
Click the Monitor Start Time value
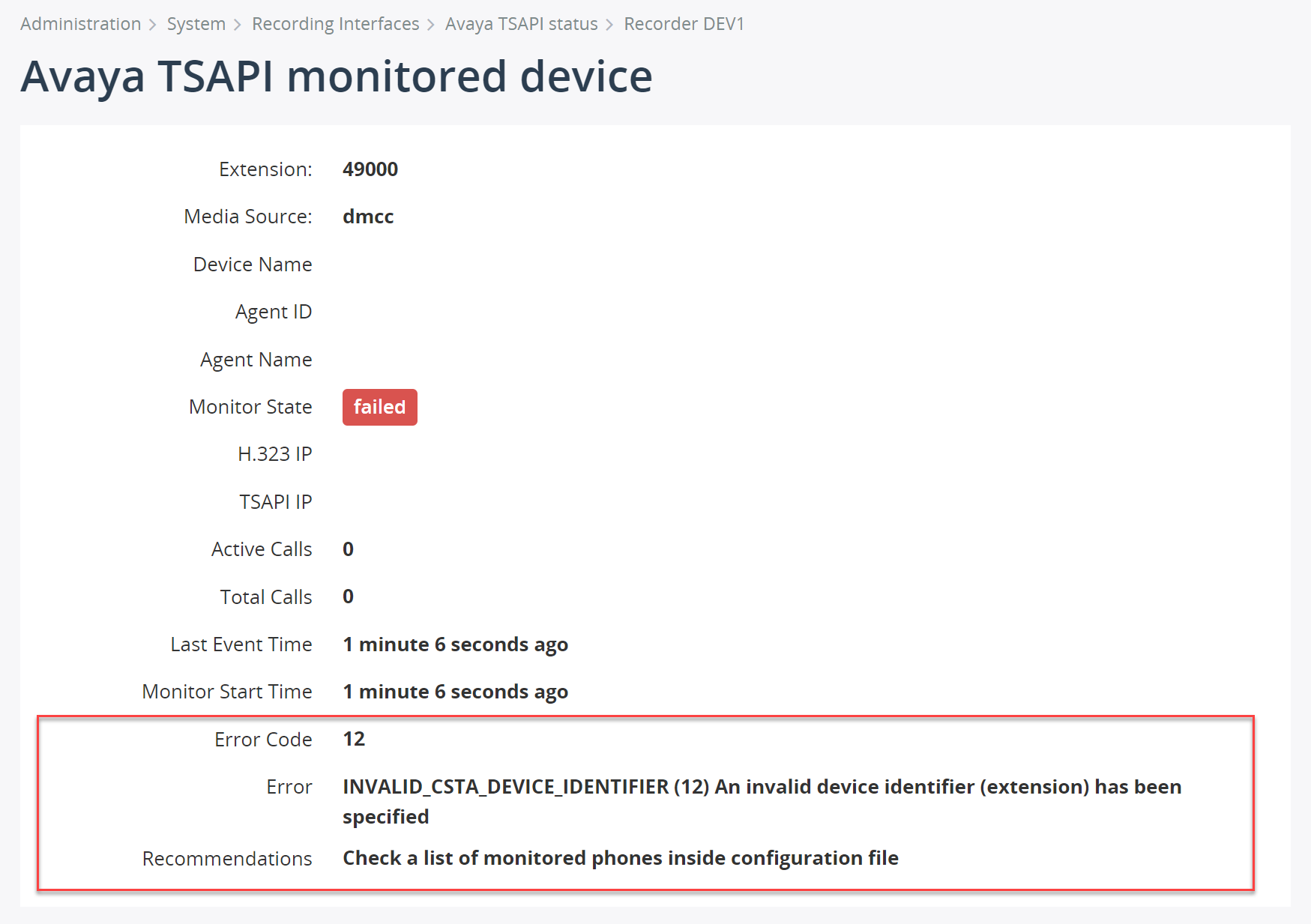tap(455, 692)
